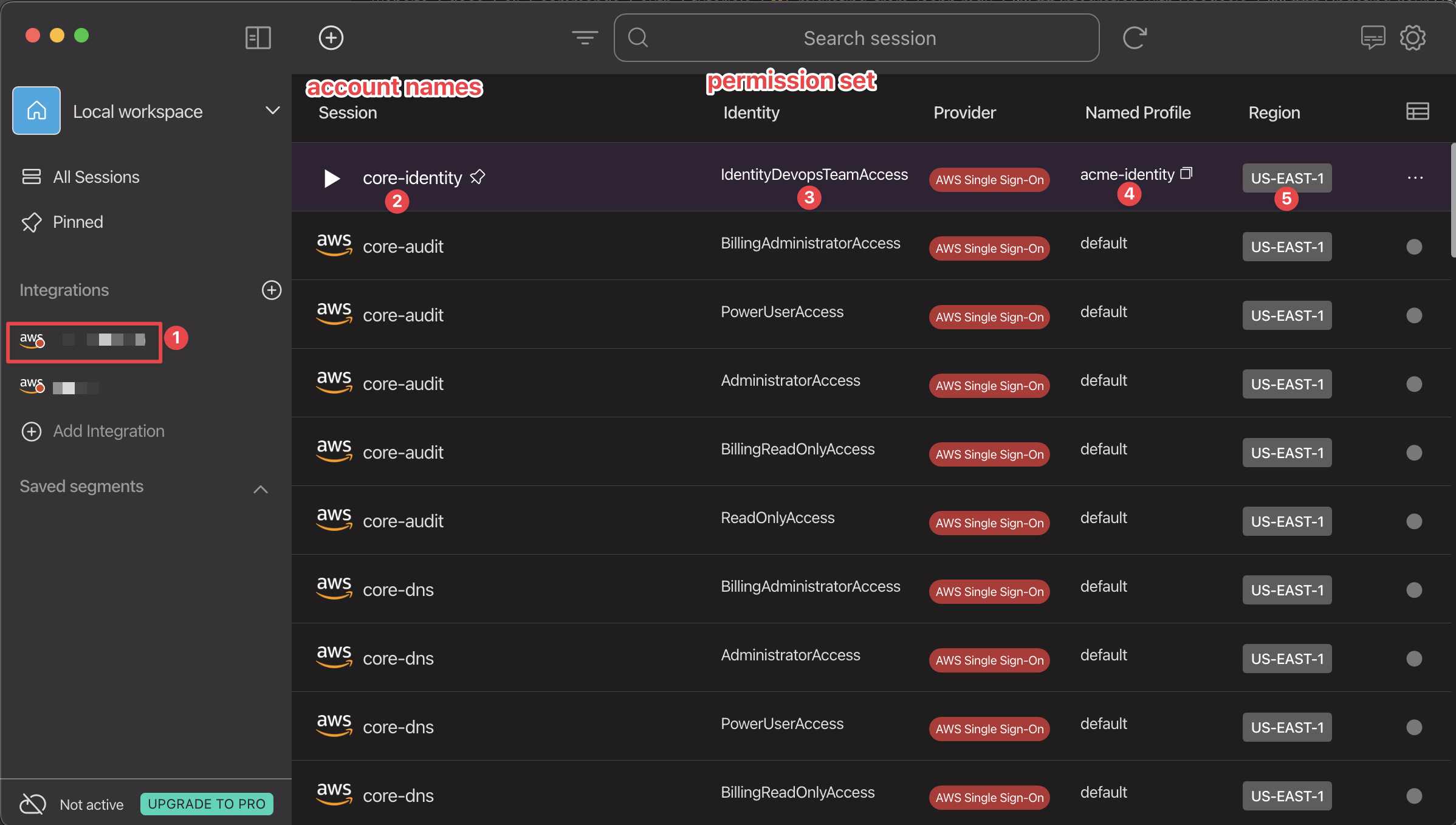Click the refresh sessions icon

point(1134,38)
